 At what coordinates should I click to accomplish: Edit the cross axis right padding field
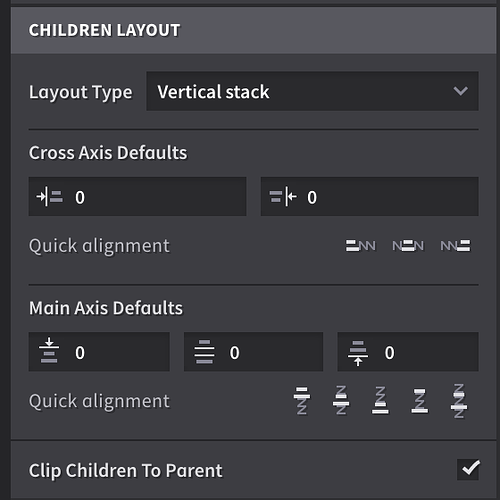pos(370,197)
